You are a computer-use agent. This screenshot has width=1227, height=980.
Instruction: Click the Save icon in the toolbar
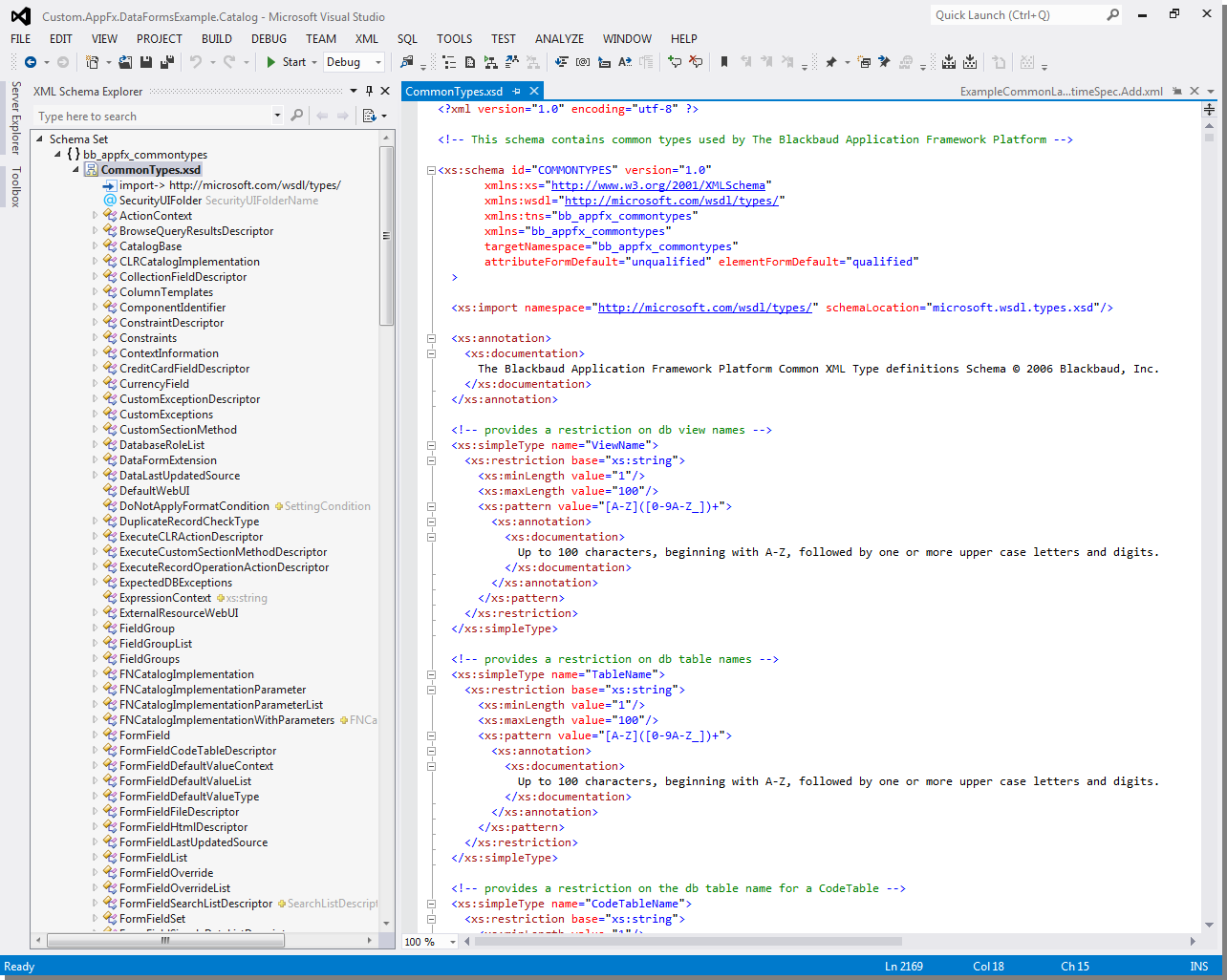[146, 62]
